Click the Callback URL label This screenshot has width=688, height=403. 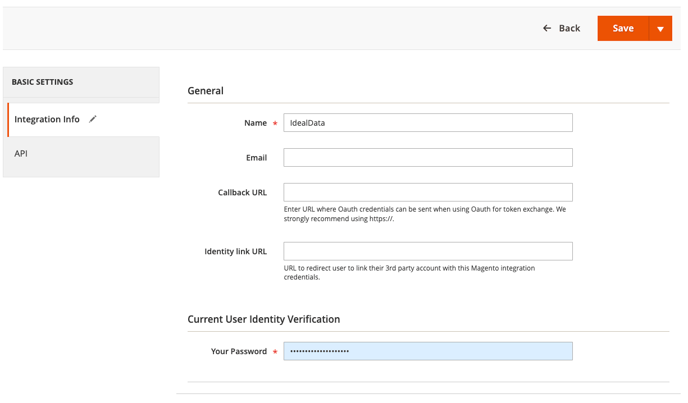242,193
